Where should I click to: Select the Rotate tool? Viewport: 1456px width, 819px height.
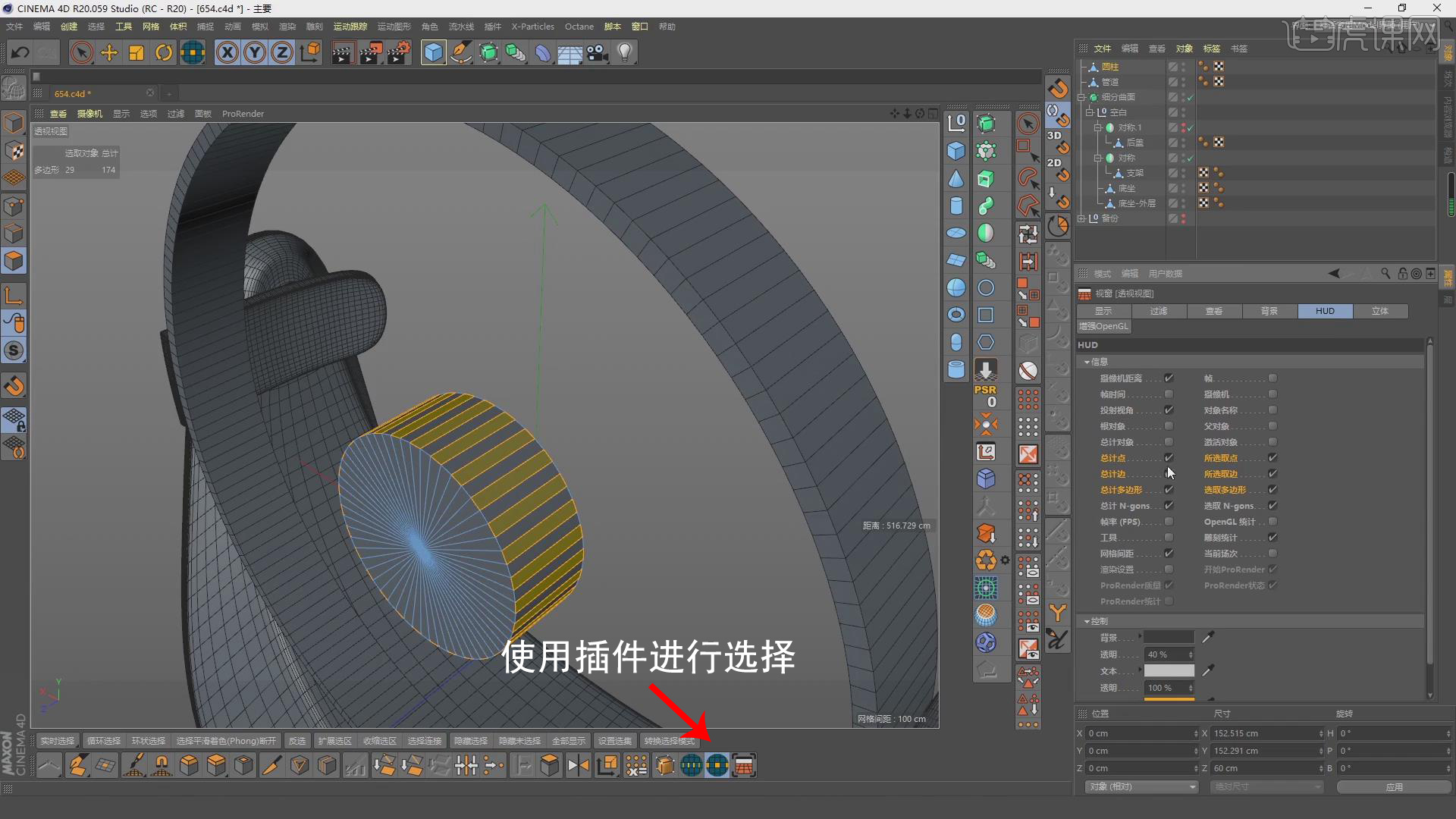coord(163,52)
